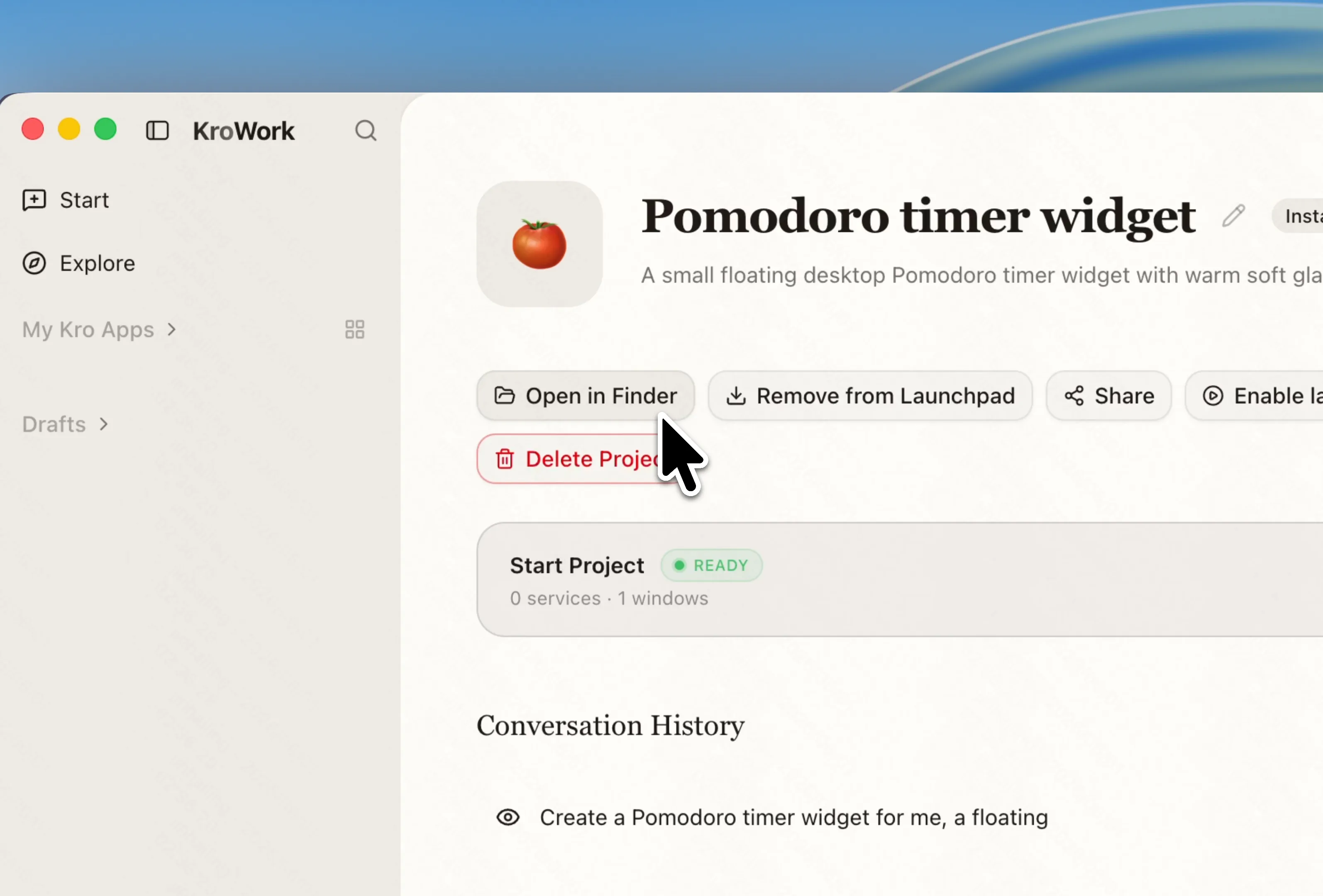Image resolution: width=1323 pixels, height=896 pixels.
Task: Click Open in Finder button
Action: [x=585, y=396]
